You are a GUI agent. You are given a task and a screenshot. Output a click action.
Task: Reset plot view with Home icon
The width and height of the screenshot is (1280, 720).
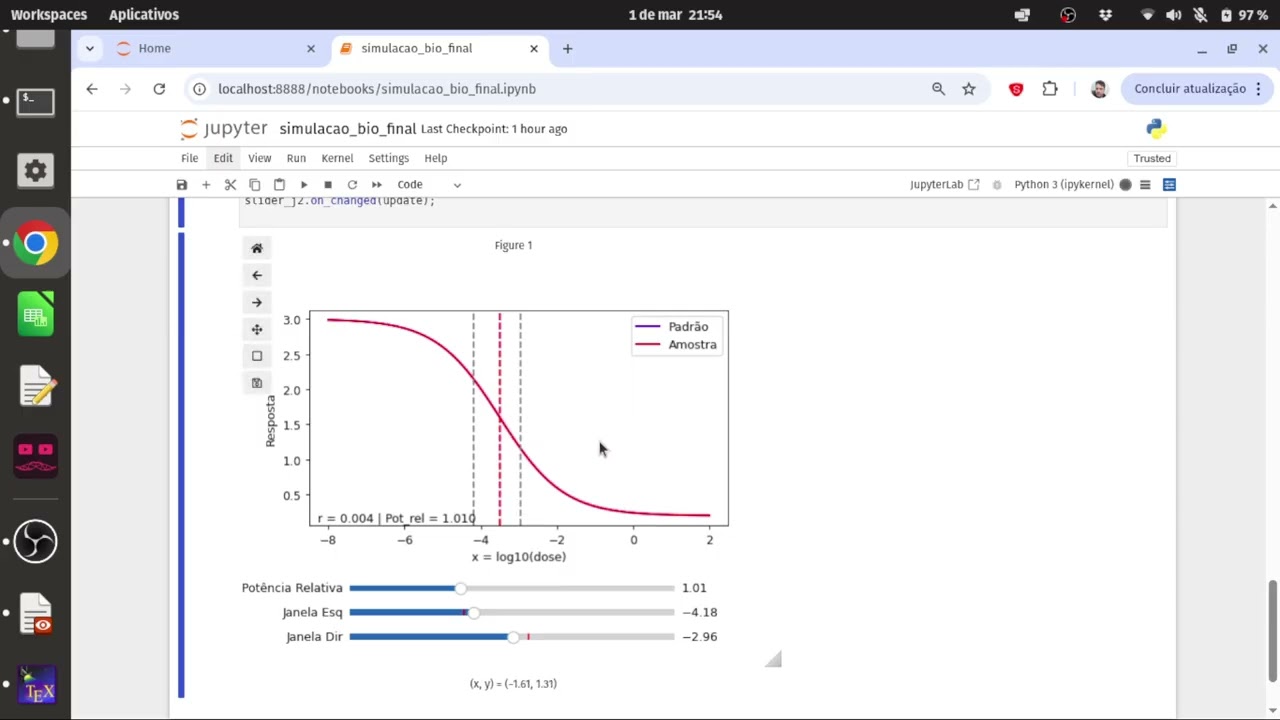[257, 248]
